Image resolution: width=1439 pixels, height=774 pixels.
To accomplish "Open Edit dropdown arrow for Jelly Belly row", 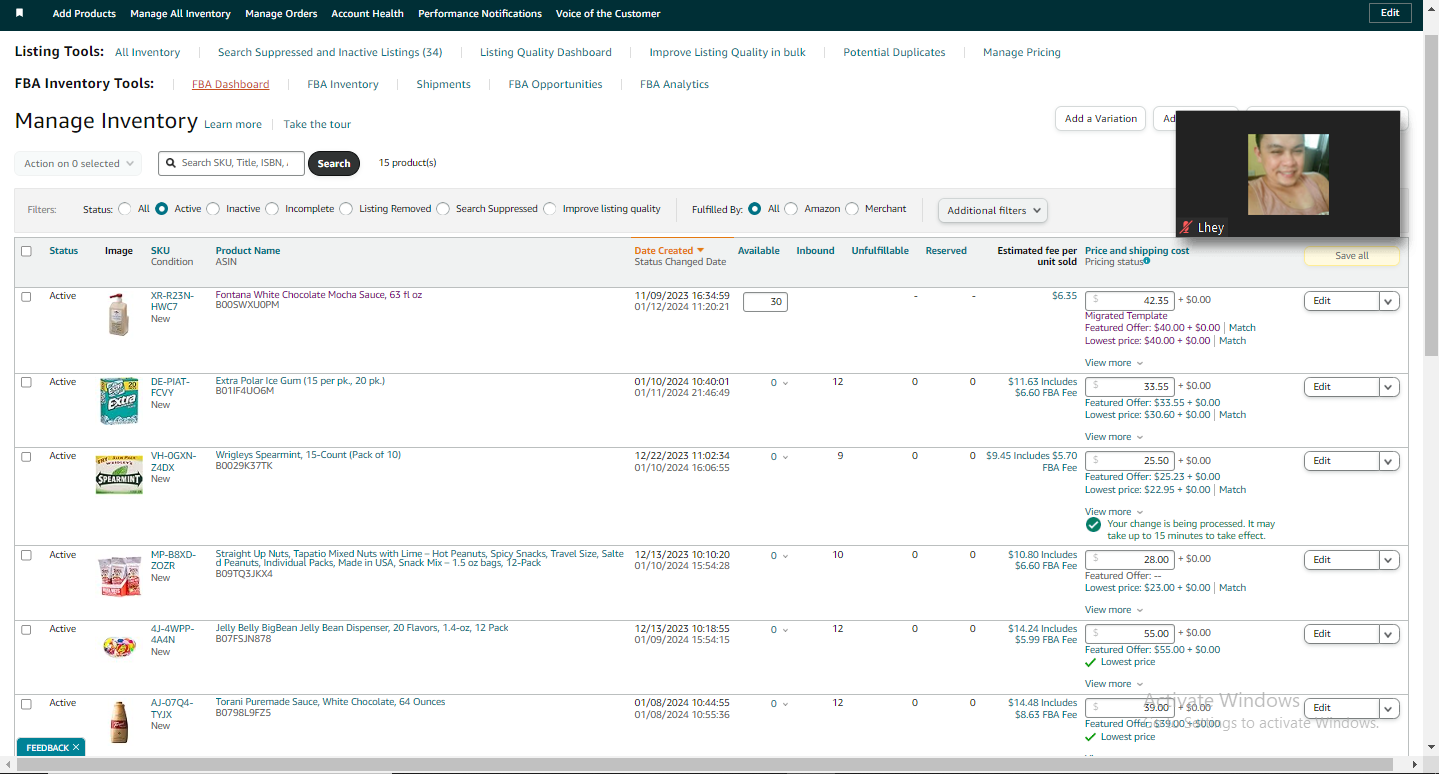I will tap(1389, 634).
